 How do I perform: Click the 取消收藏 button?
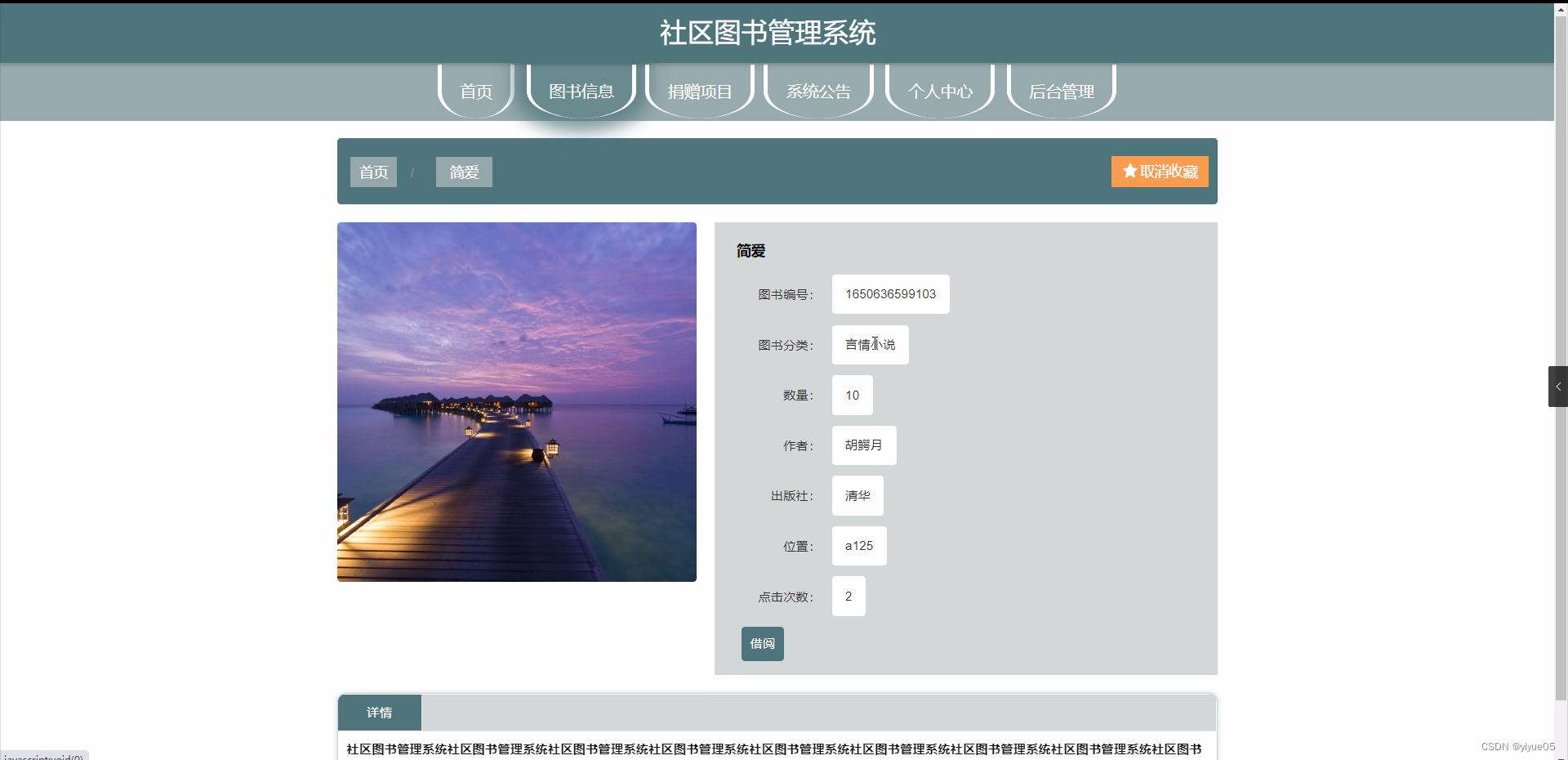(1160, 172)
